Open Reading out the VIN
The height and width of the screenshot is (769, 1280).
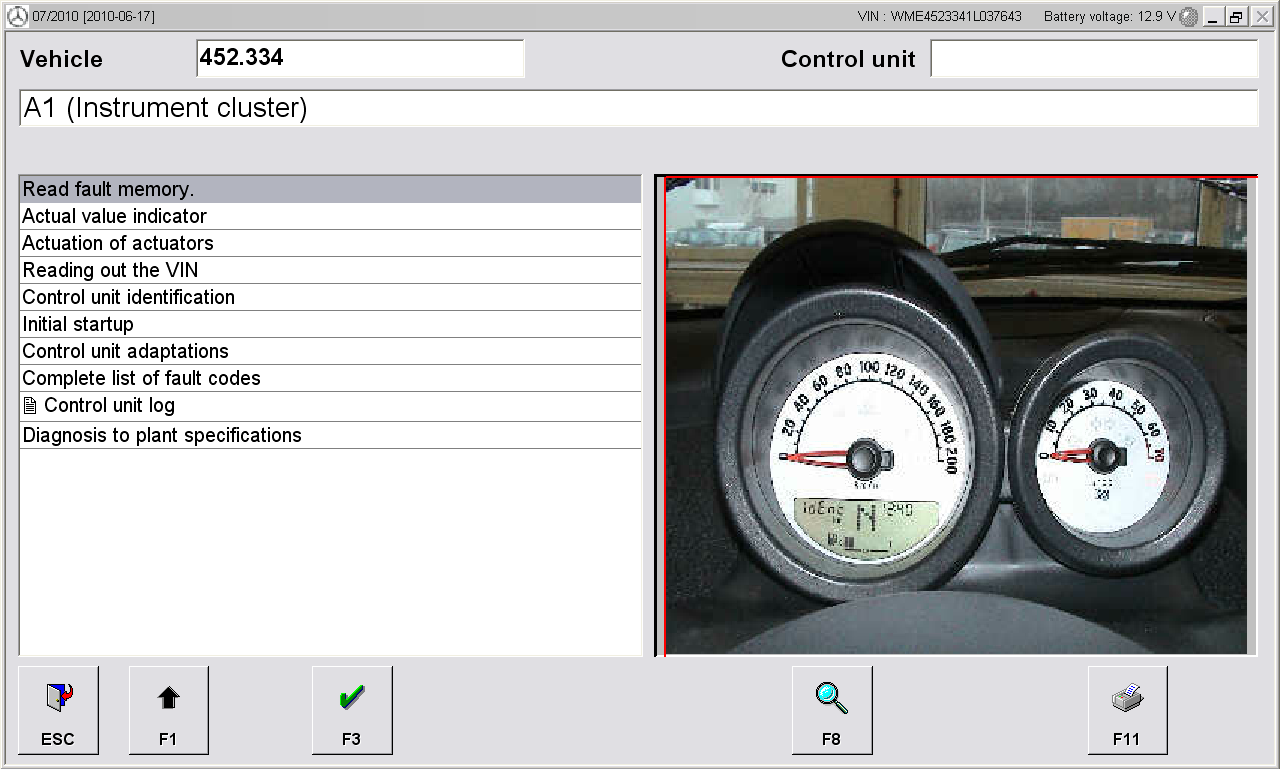tap(329, 270)
